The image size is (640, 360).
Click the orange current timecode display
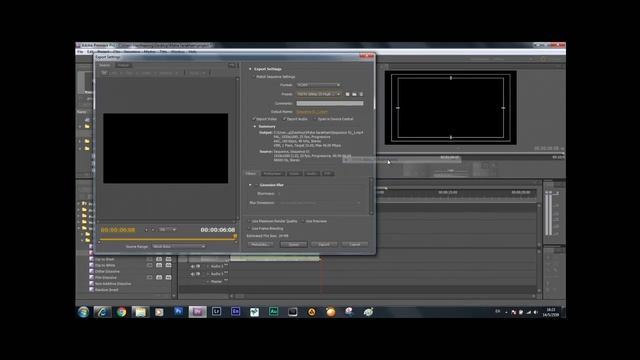tap(118, 230)
